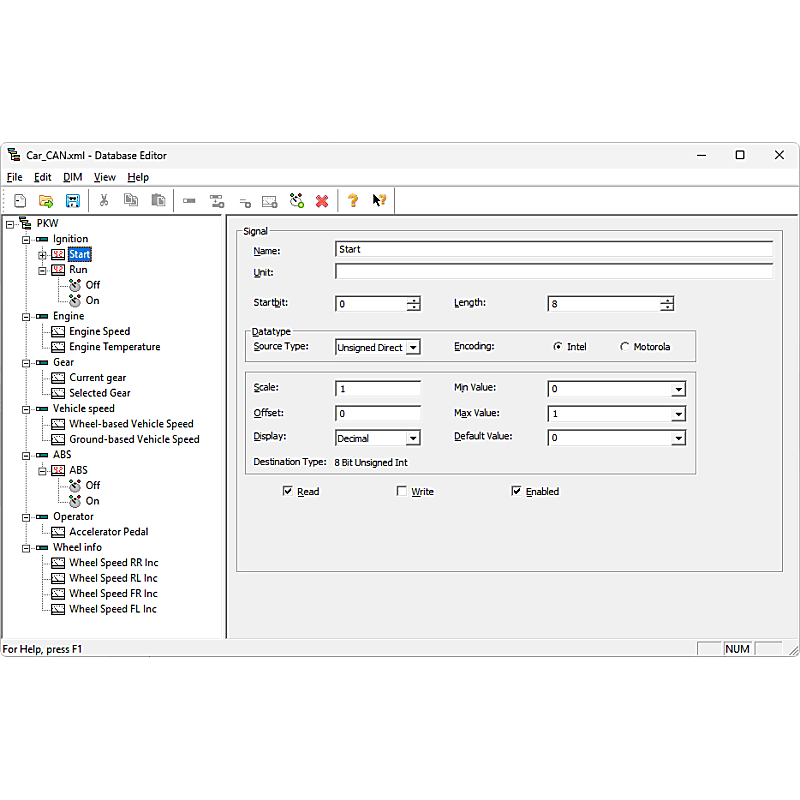The image size is (800, 800).
Task: Delete the selected item with the red X icon
Action: pos(322,200)
